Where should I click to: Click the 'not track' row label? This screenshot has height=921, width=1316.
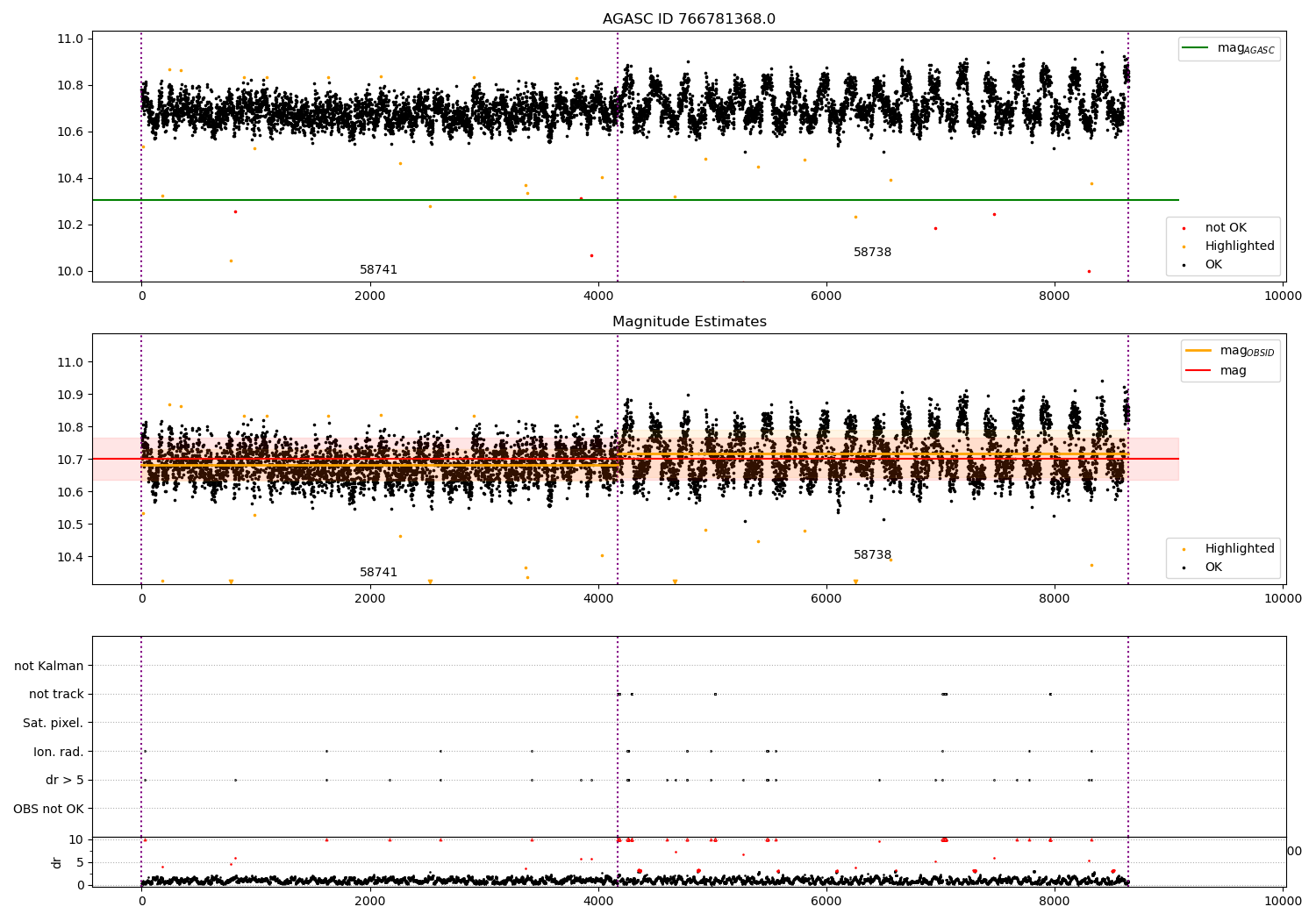tap(56, 695)
